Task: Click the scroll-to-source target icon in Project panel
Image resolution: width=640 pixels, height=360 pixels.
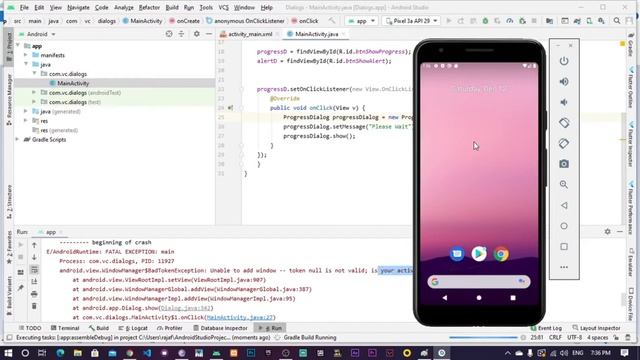Action: click(x=169, y=34)
